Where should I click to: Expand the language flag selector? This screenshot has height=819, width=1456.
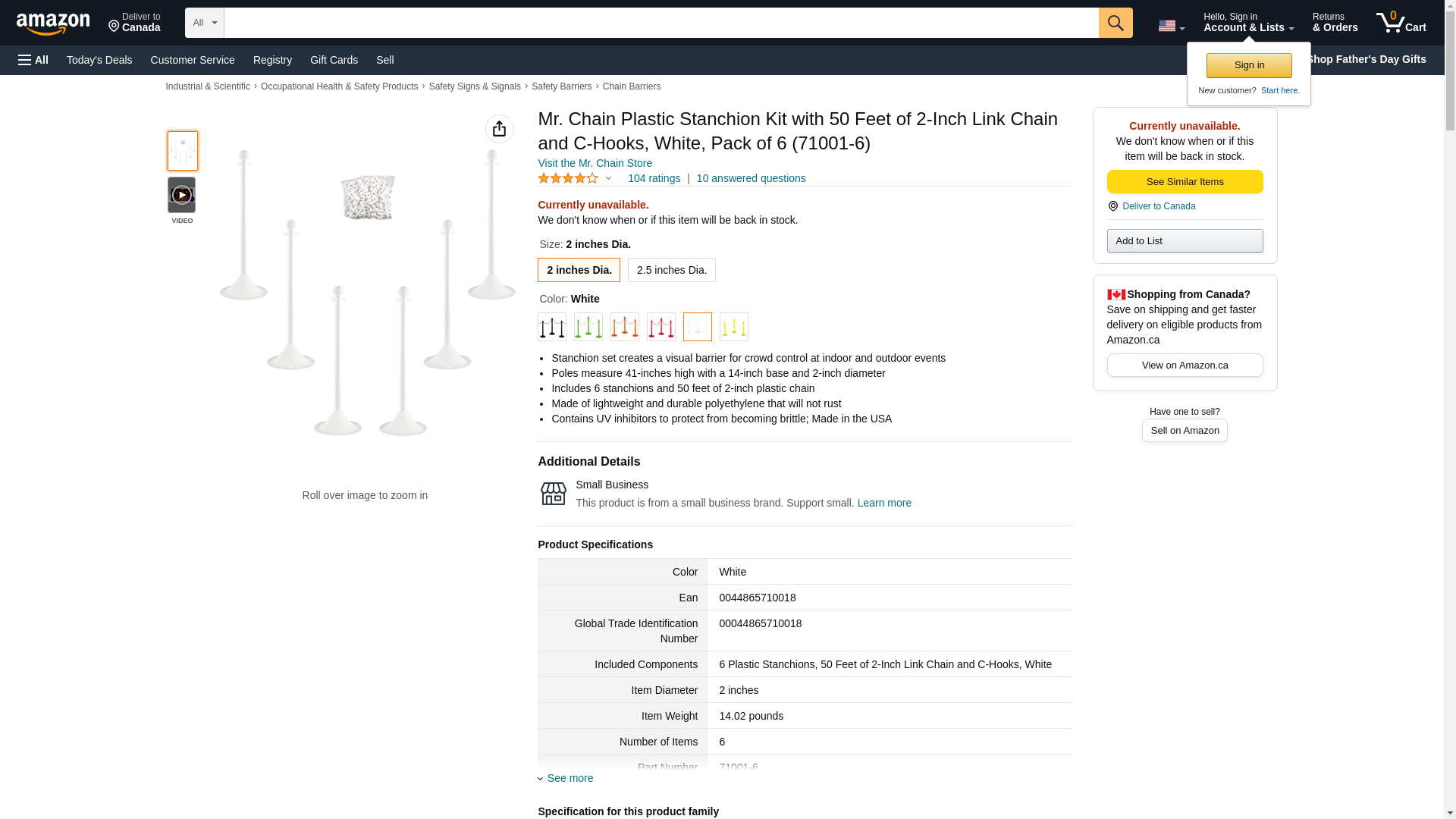pyautogui.click(x=1171, y=26)
